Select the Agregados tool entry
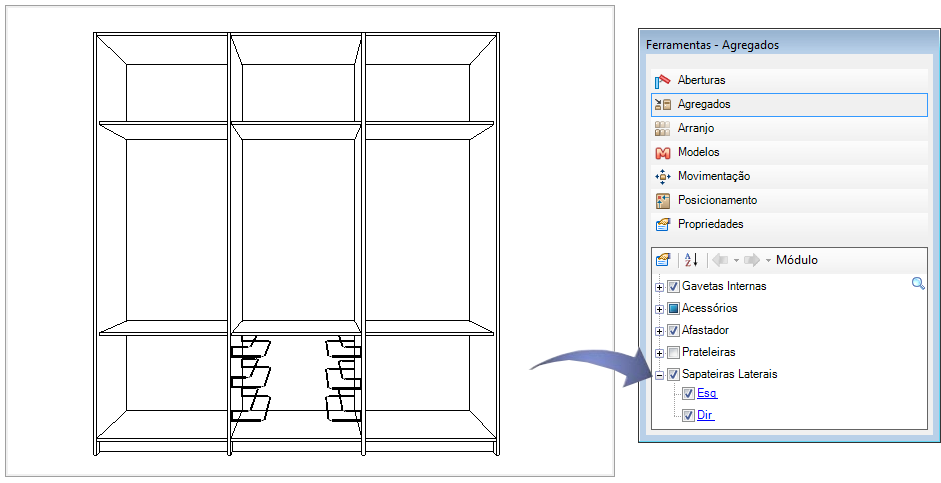 [789, 104]
